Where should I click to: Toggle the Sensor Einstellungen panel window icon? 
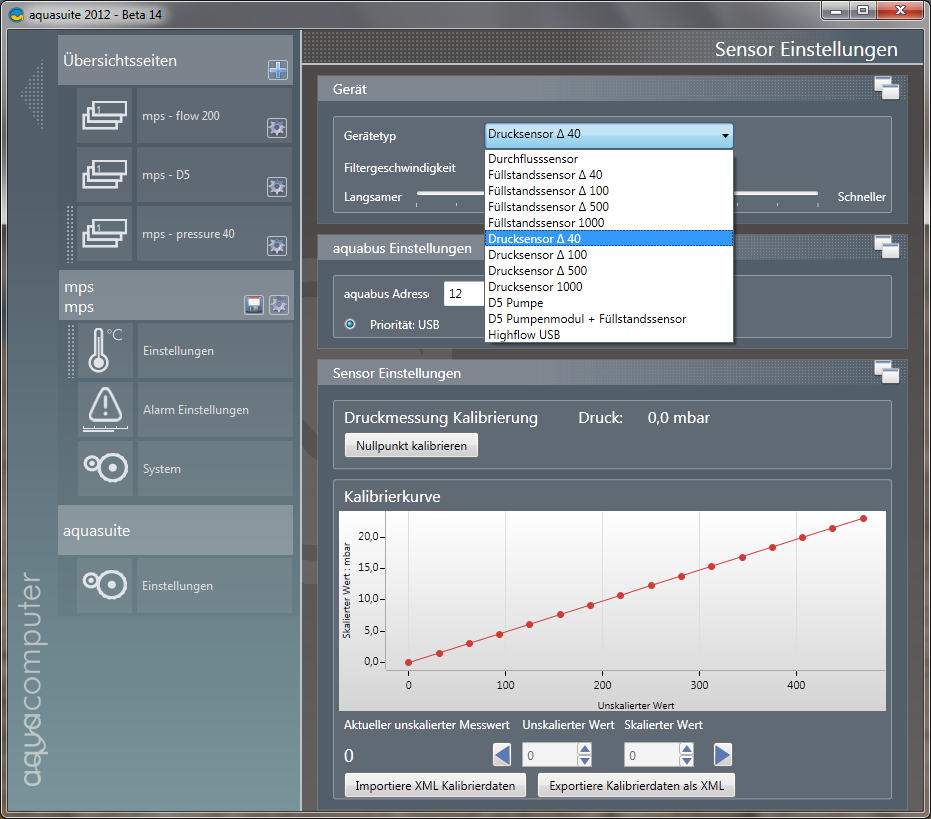click(886, 372)
